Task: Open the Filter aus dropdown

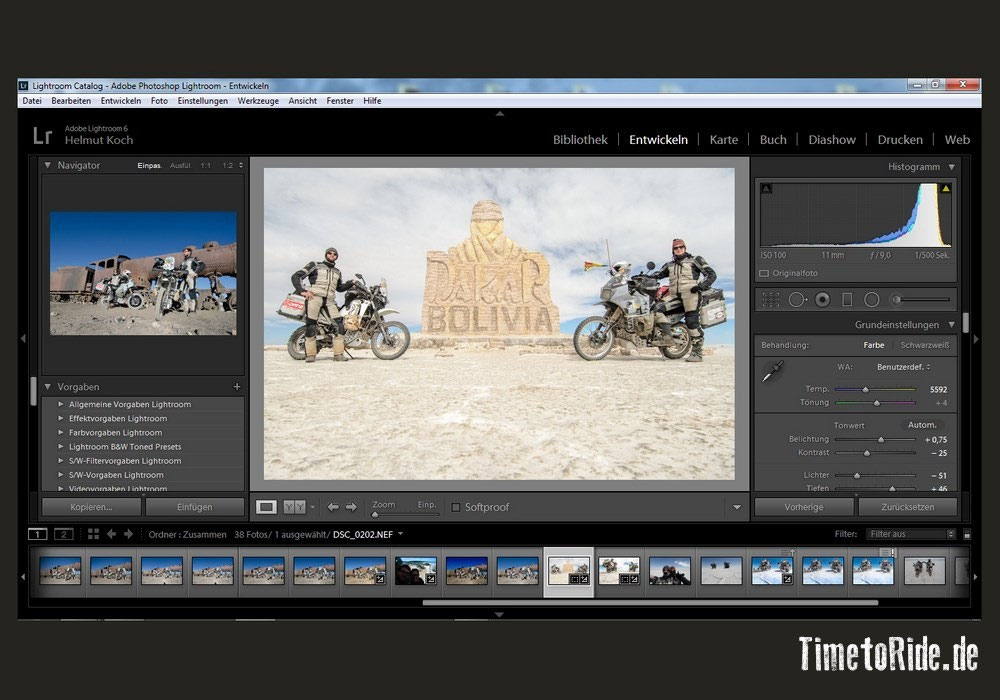Action: coord(912,534)
